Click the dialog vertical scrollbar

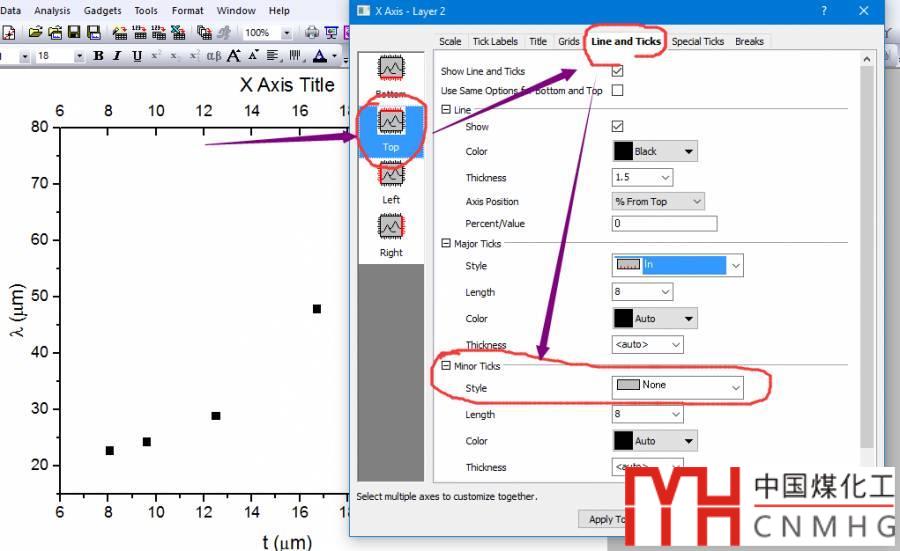867,258
